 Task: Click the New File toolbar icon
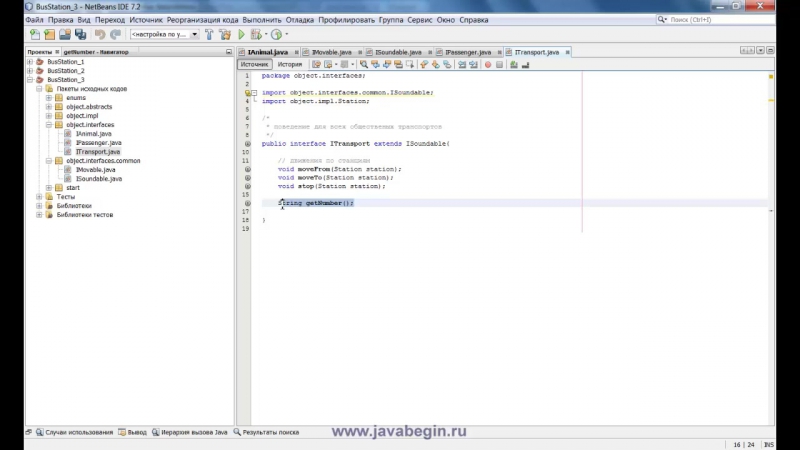tap(34, 34)
